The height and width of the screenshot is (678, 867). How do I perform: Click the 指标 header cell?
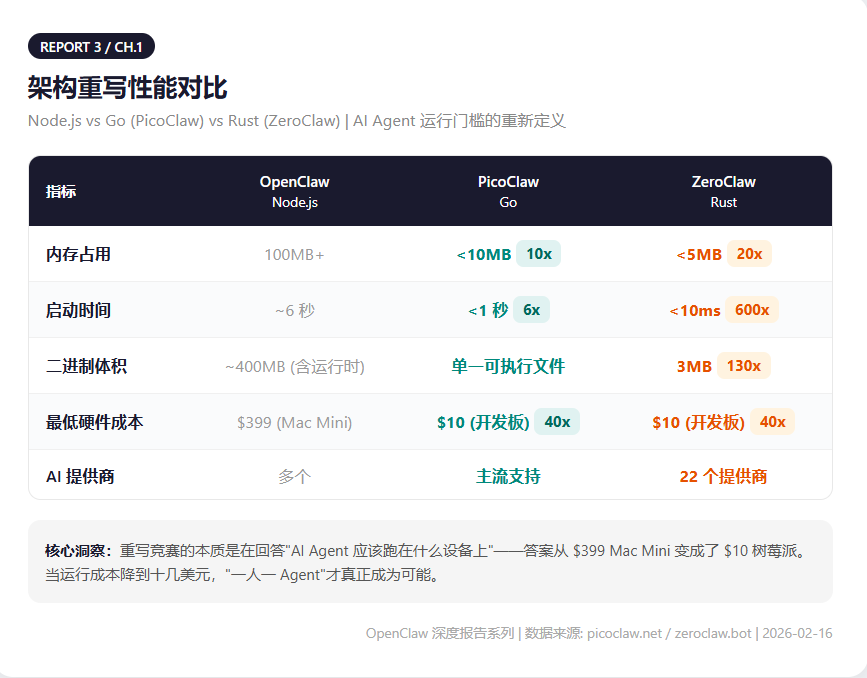[61, 192]
